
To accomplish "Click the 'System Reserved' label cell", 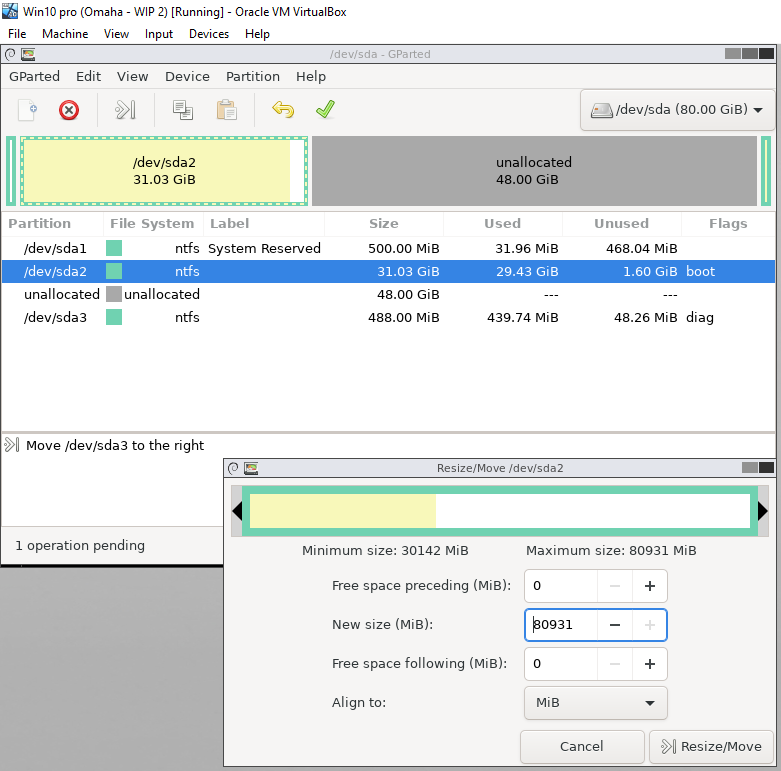I will [x=264, y=248].
